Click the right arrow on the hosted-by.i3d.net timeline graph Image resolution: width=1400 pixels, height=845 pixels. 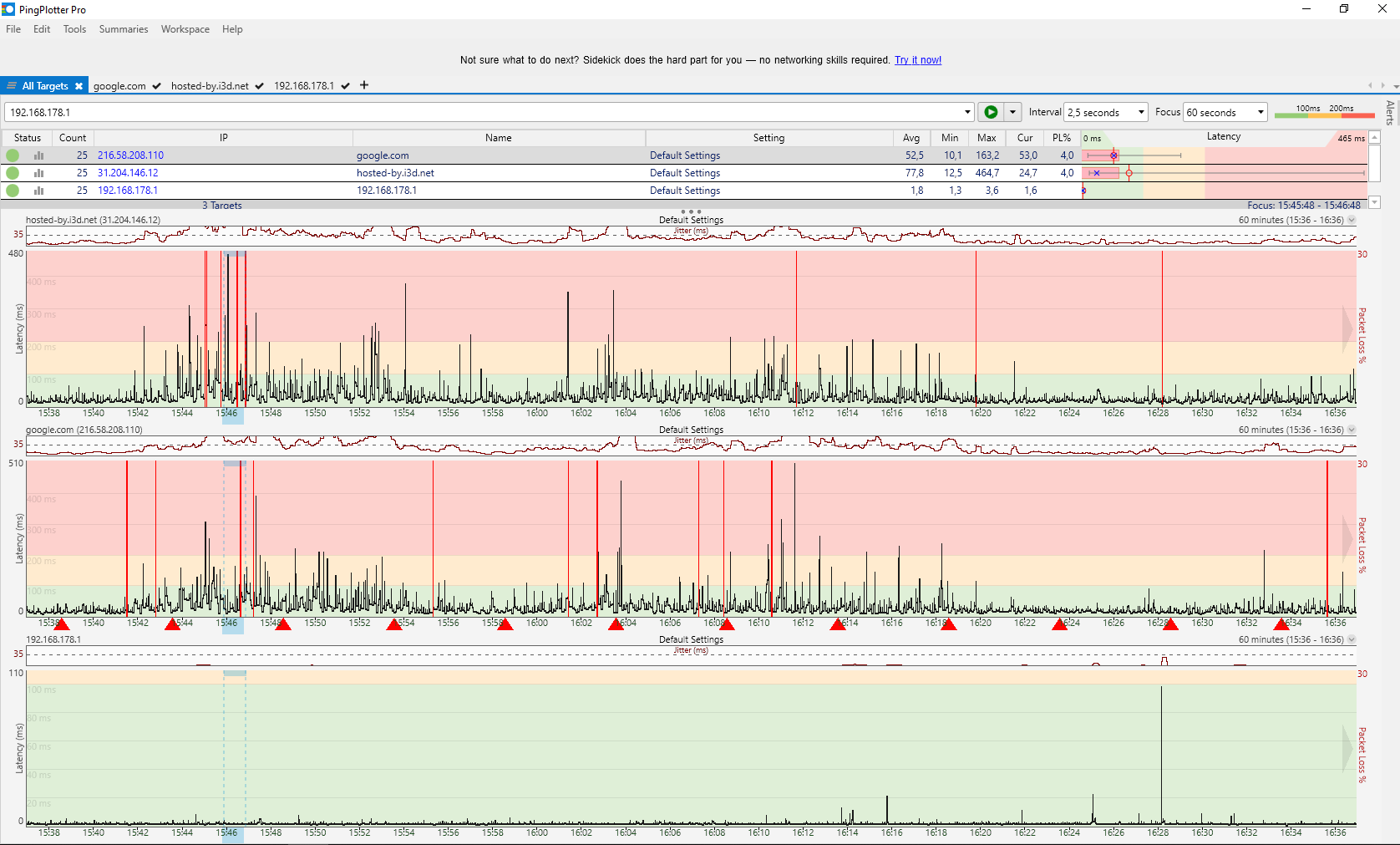point(1347,329)
